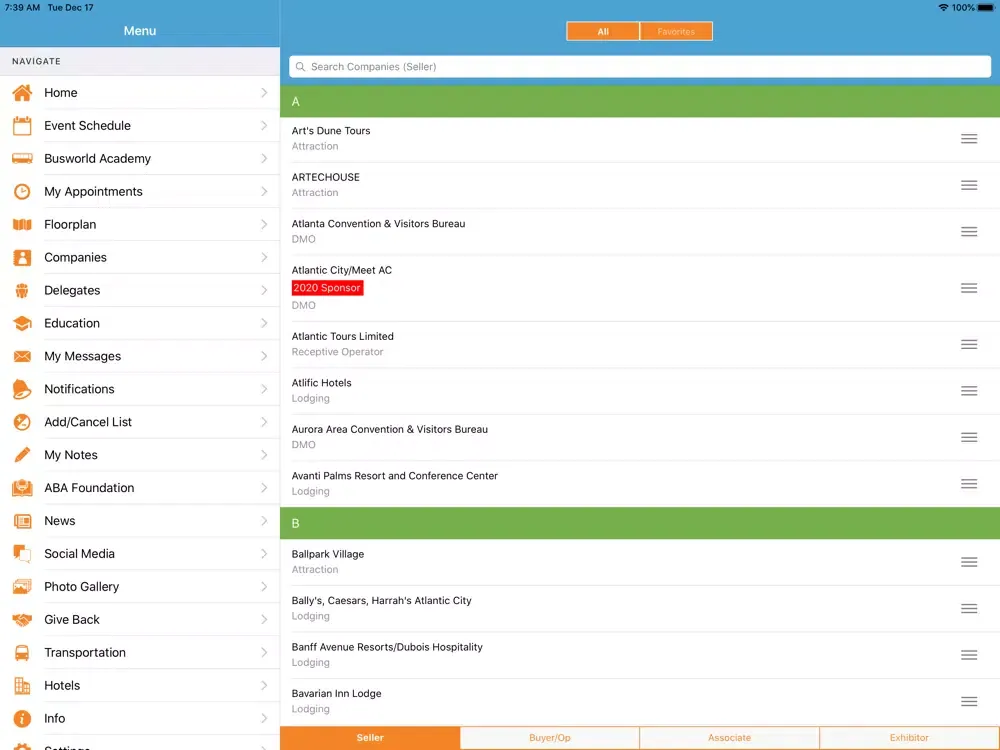Screen dimensions: 1000x750
Task: Tap the red 2020 Sponsor badge
Action: pyautogui.click(x=327, y=288)
